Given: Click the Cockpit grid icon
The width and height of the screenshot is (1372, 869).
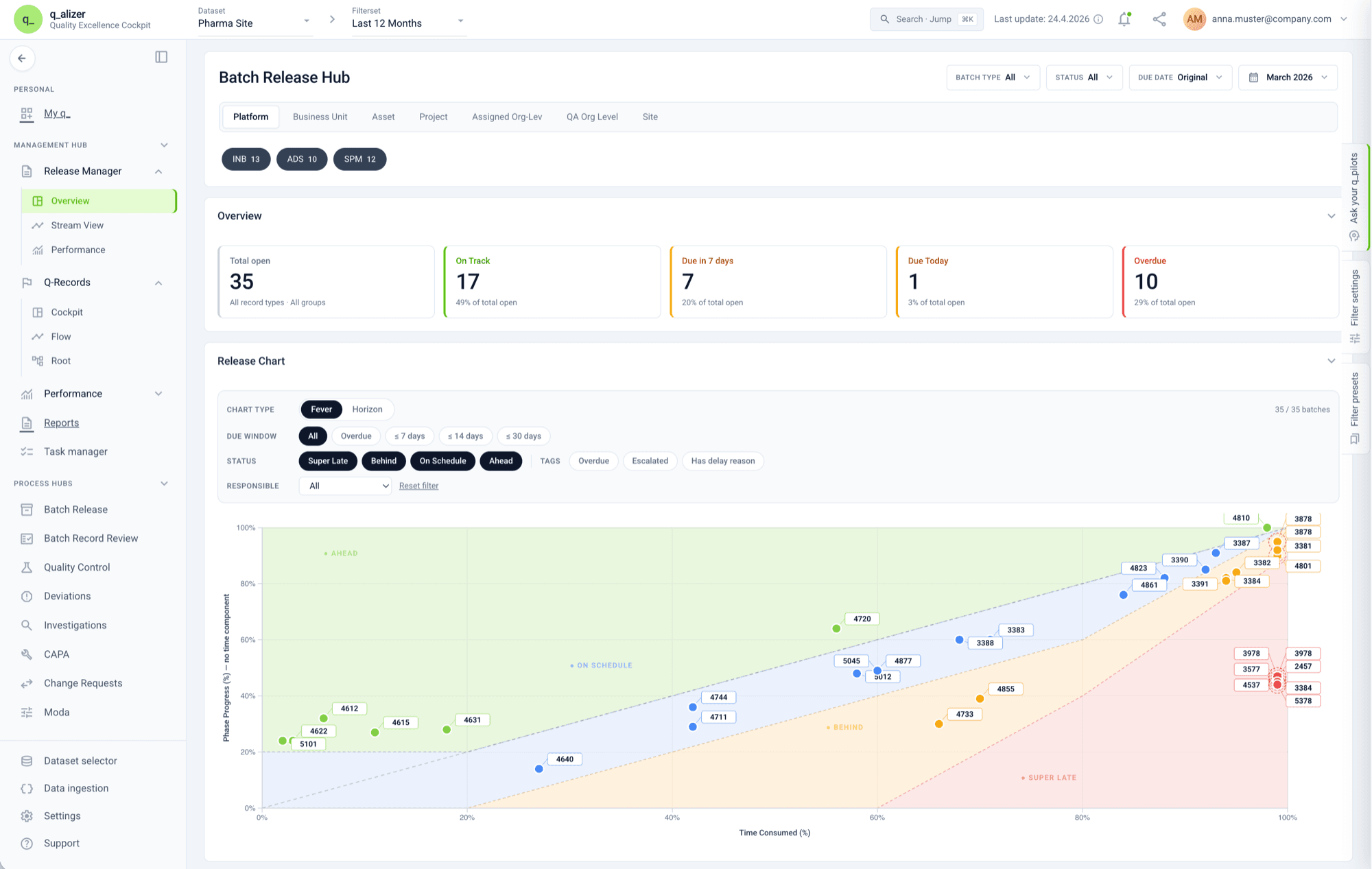Looking at the screenshot, I should (x=38, y=312).
